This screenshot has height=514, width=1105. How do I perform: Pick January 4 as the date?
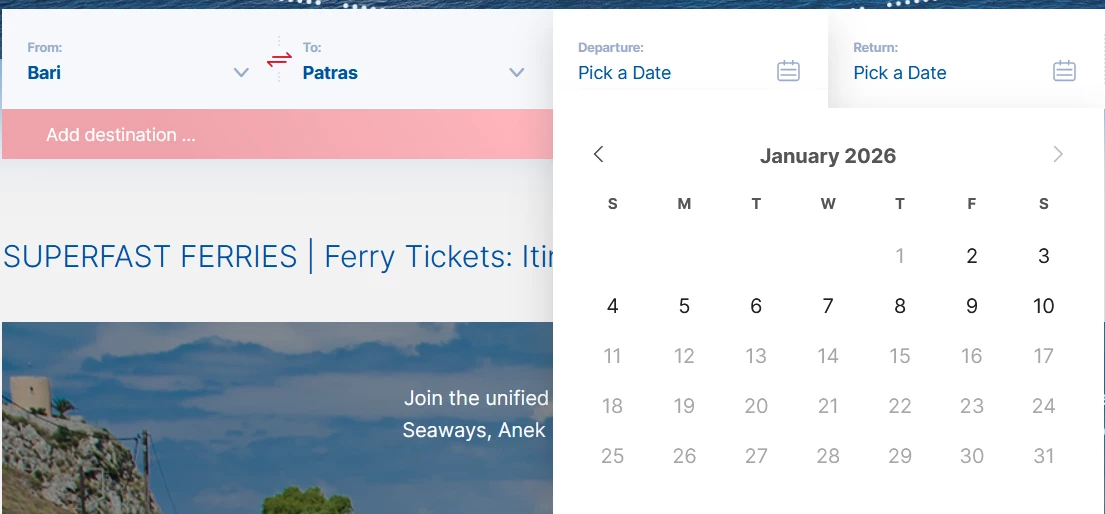coord(613,306)
